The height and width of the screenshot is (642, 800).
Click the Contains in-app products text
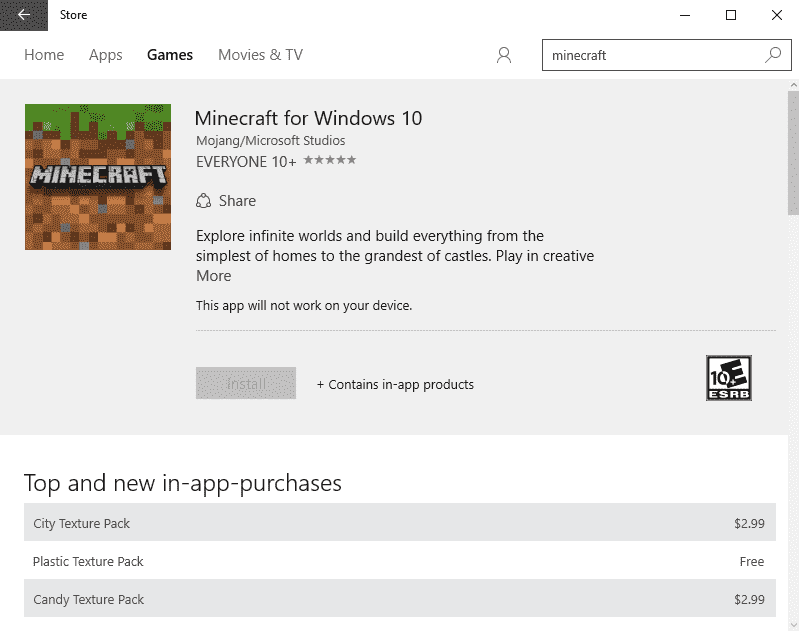tap(395, 384)
